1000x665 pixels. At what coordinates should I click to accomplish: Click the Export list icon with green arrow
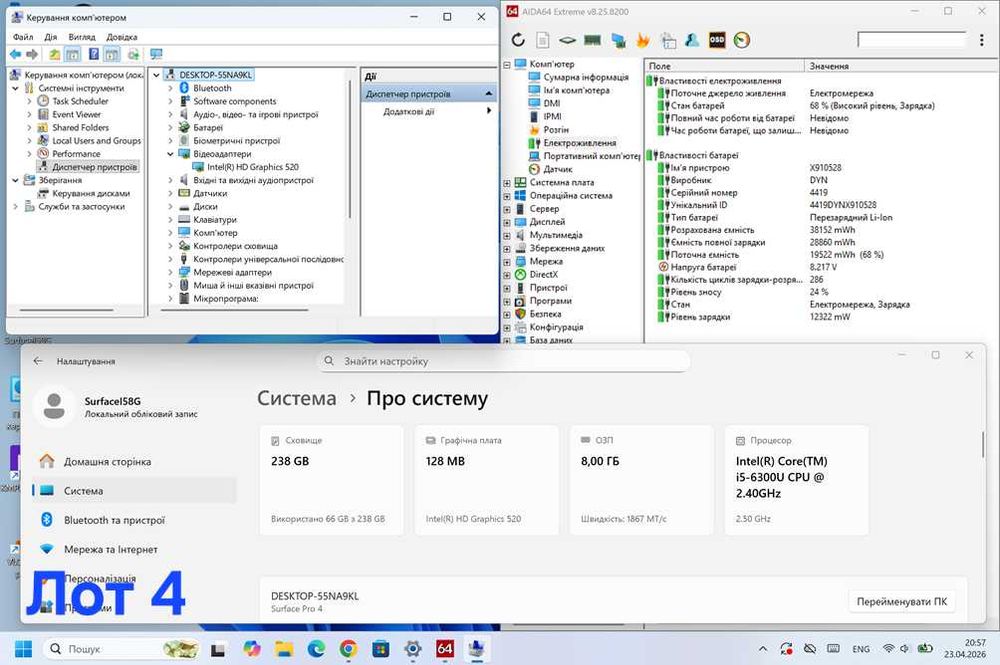[133, 54]
